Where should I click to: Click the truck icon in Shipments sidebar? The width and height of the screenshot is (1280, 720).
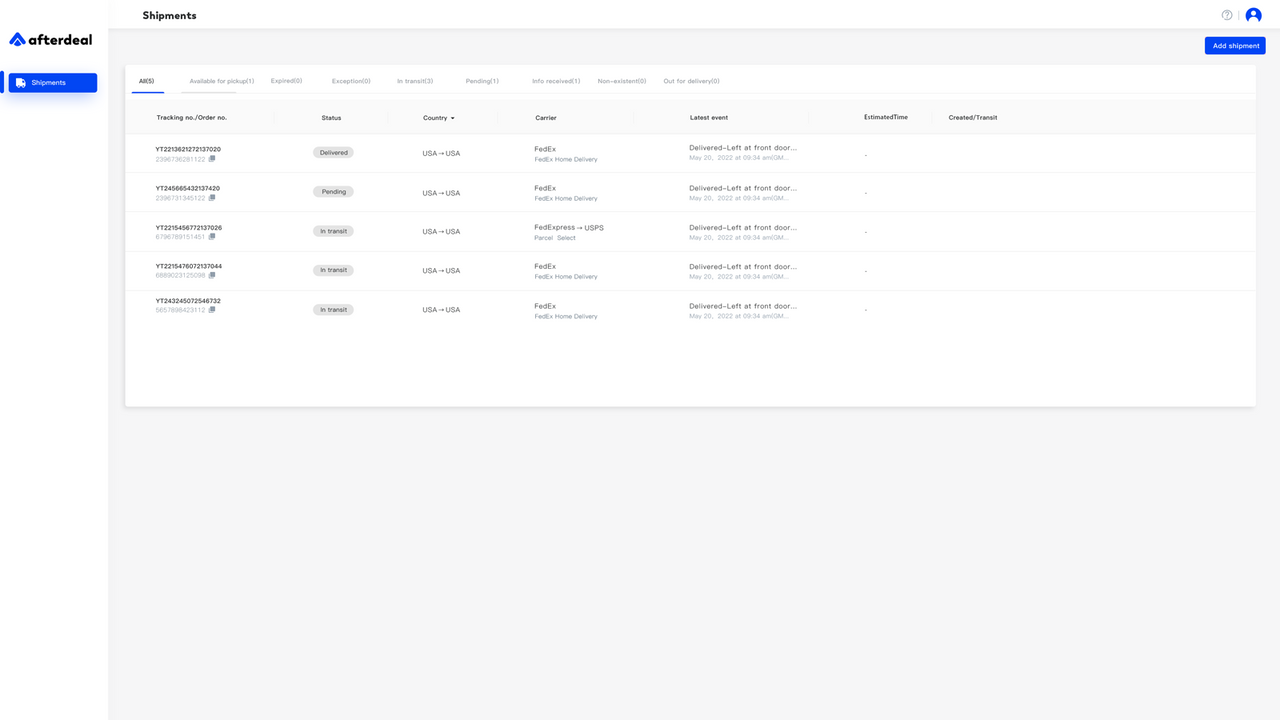(21, 83)
